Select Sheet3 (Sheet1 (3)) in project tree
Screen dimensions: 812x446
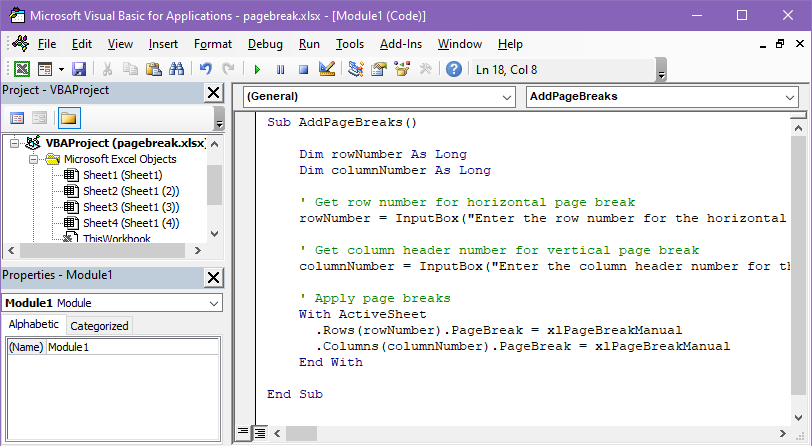tap(131, 207)
